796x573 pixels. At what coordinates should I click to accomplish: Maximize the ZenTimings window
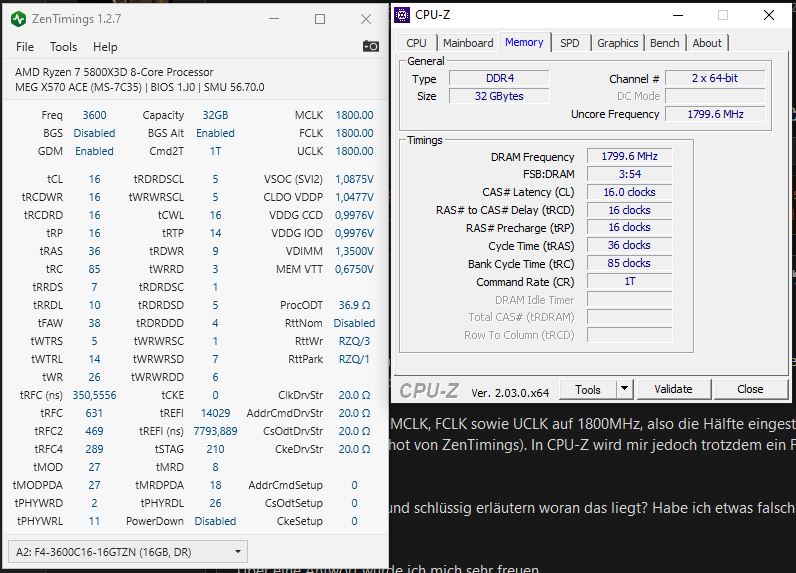320,19
